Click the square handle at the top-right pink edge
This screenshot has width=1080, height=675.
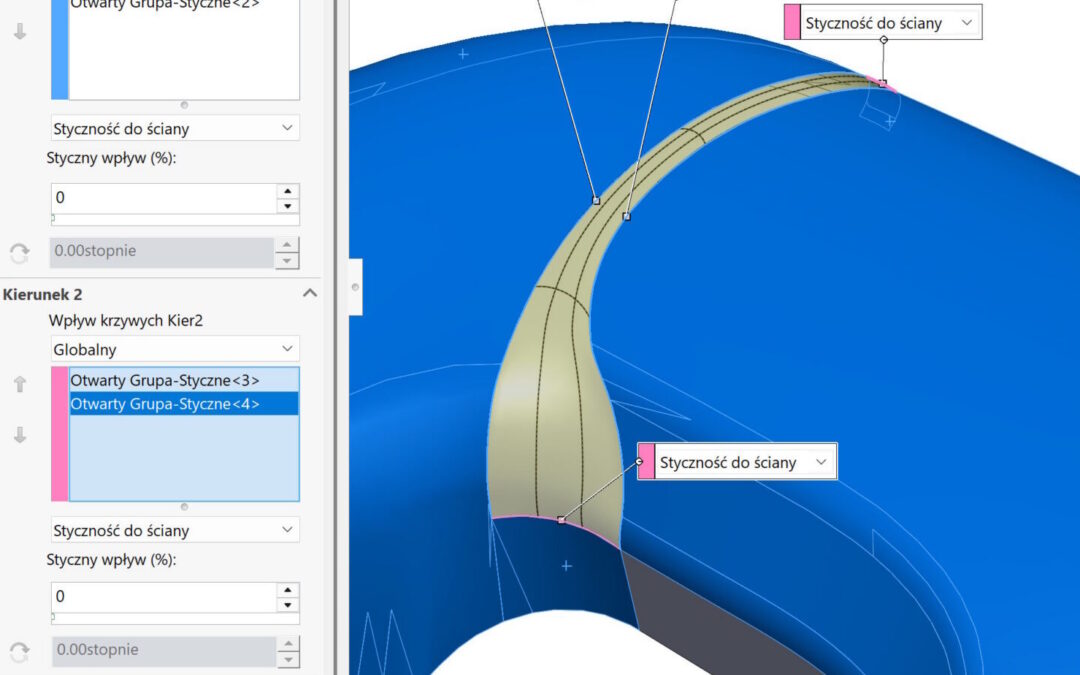[x=882, y=83]
